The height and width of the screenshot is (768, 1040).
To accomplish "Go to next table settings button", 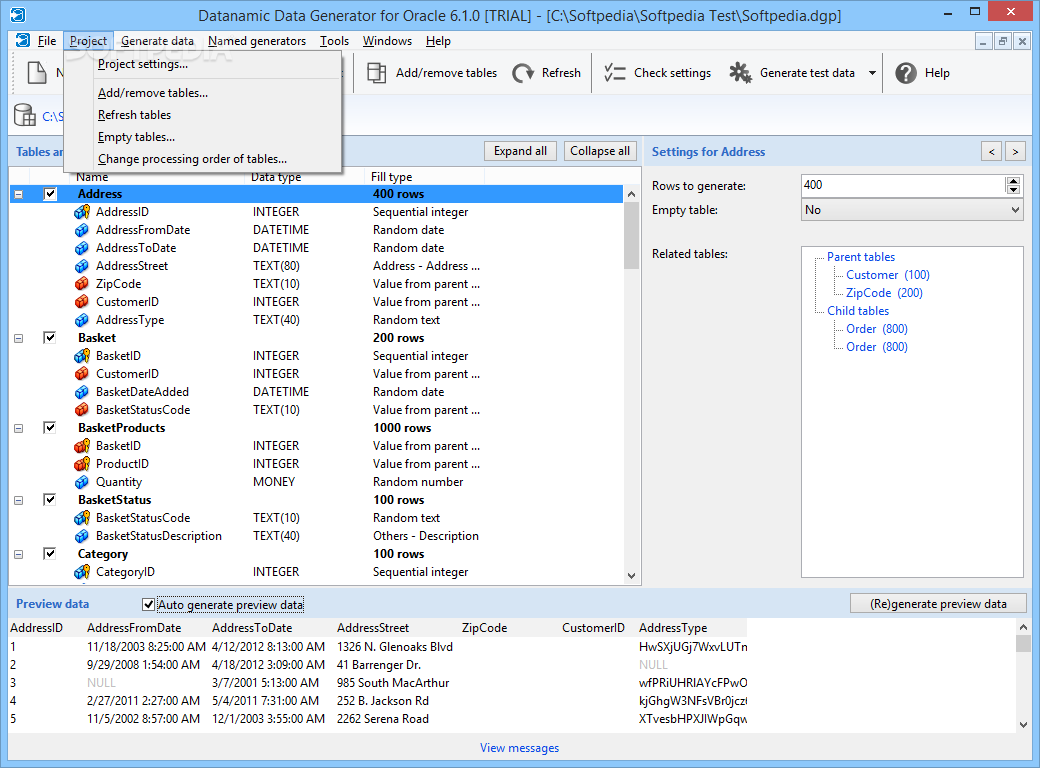I will [x=1015, y=152].
